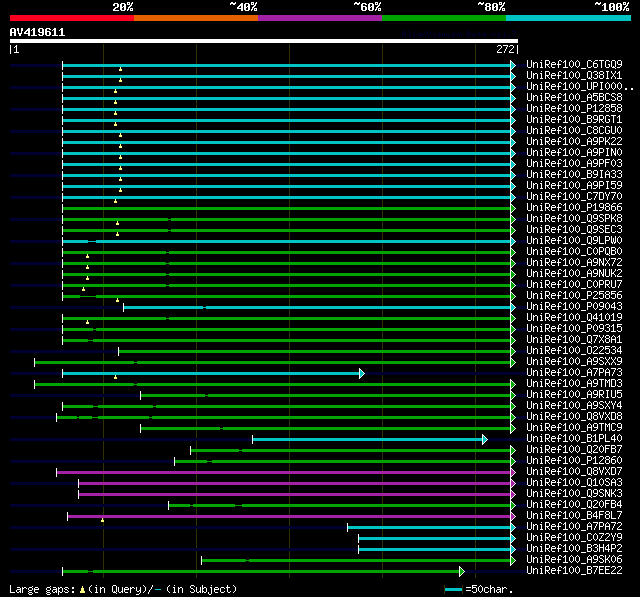The width and height of the screenshot is (640, 597).
Task: Select the UniRef100_A9SK06 label
Action: (x=574, y=560)
